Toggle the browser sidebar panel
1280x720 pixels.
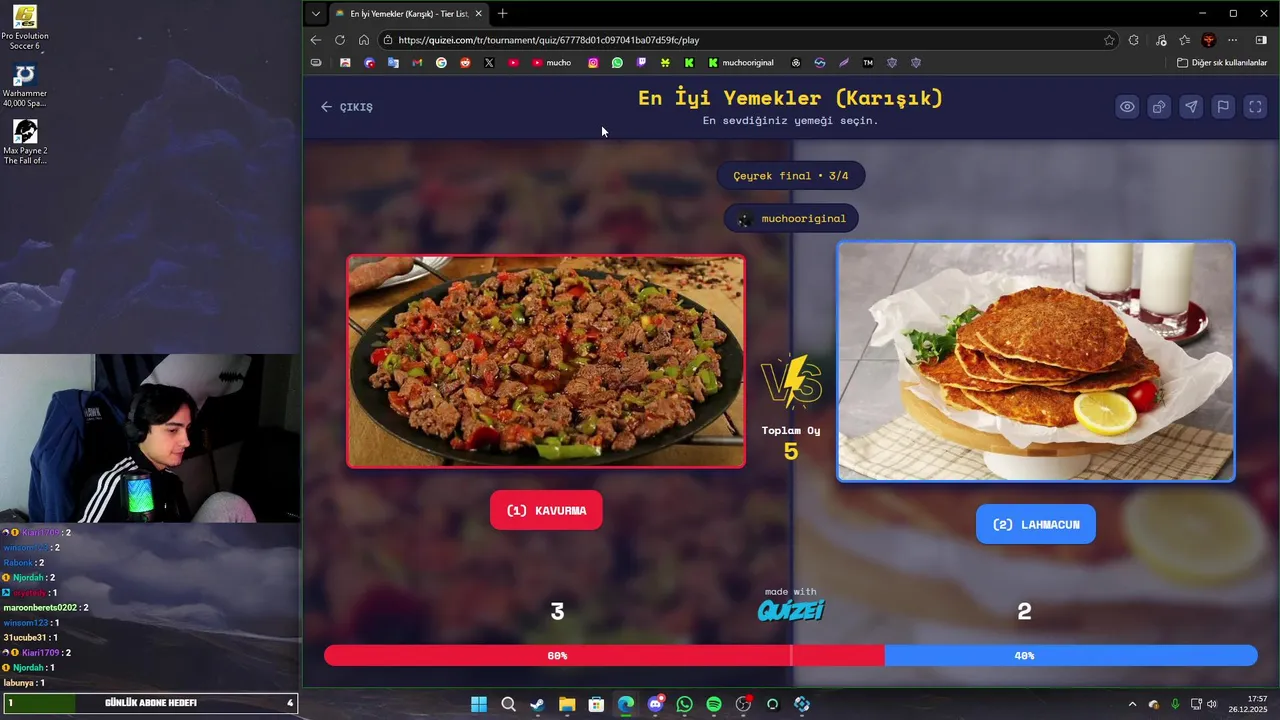coord(1261,40)
